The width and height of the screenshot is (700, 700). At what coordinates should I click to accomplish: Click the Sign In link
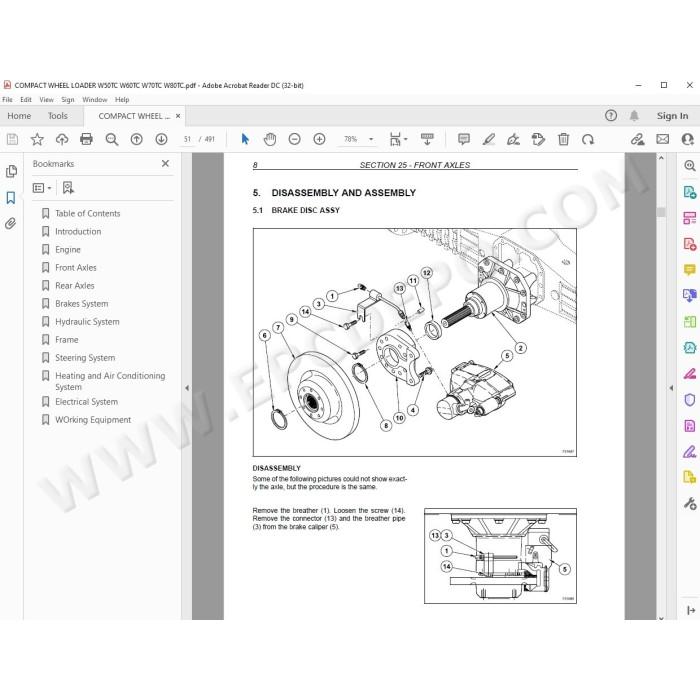pyautogui.click(x=672, y=116)
